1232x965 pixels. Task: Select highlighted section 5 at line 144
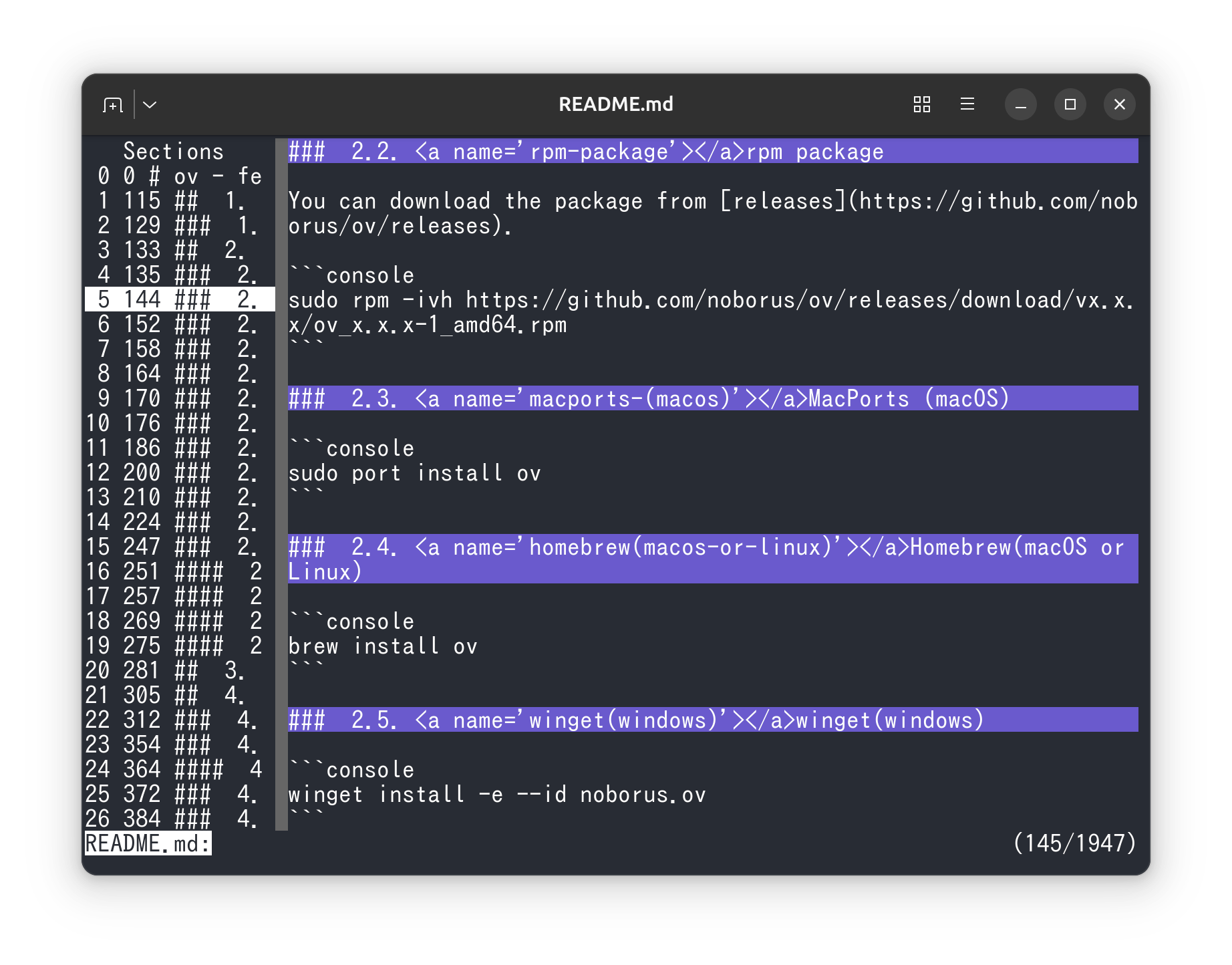[x=180, y=299]
